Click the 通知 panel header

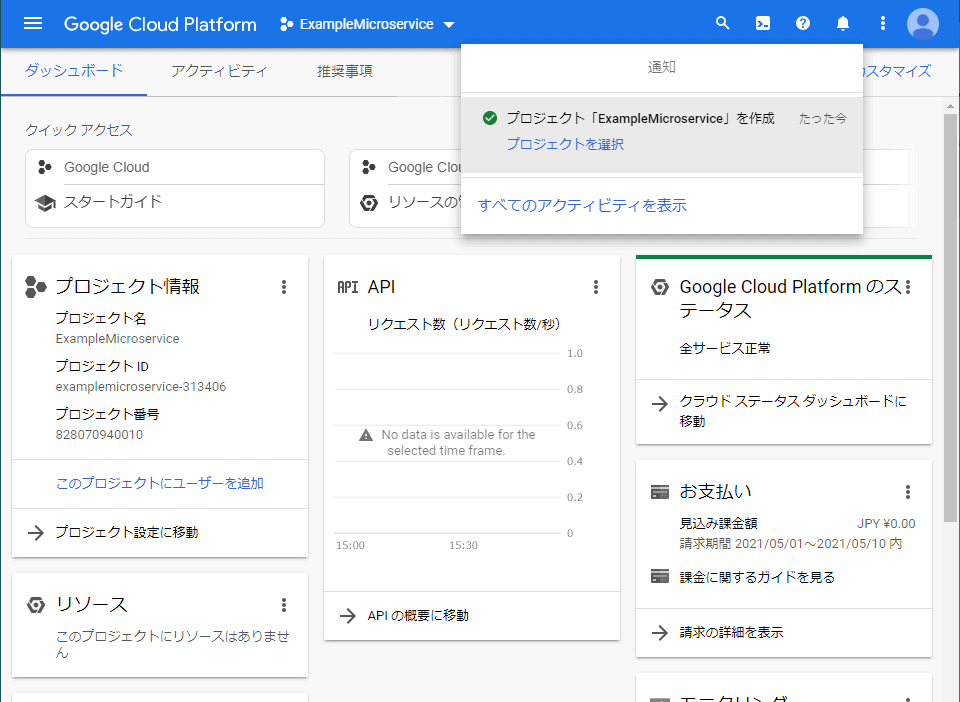pos(662,67)
